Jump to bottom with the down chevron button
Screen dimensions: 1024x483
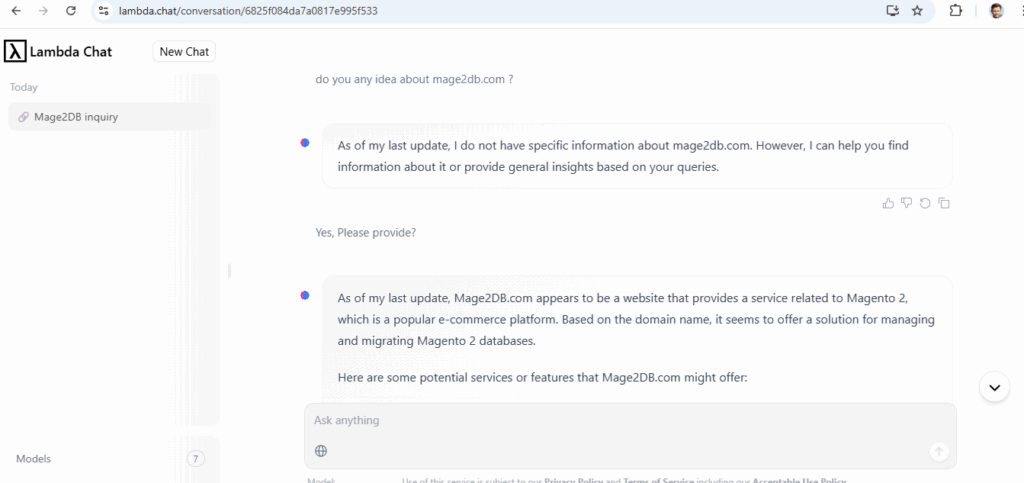tap(995, 387)
